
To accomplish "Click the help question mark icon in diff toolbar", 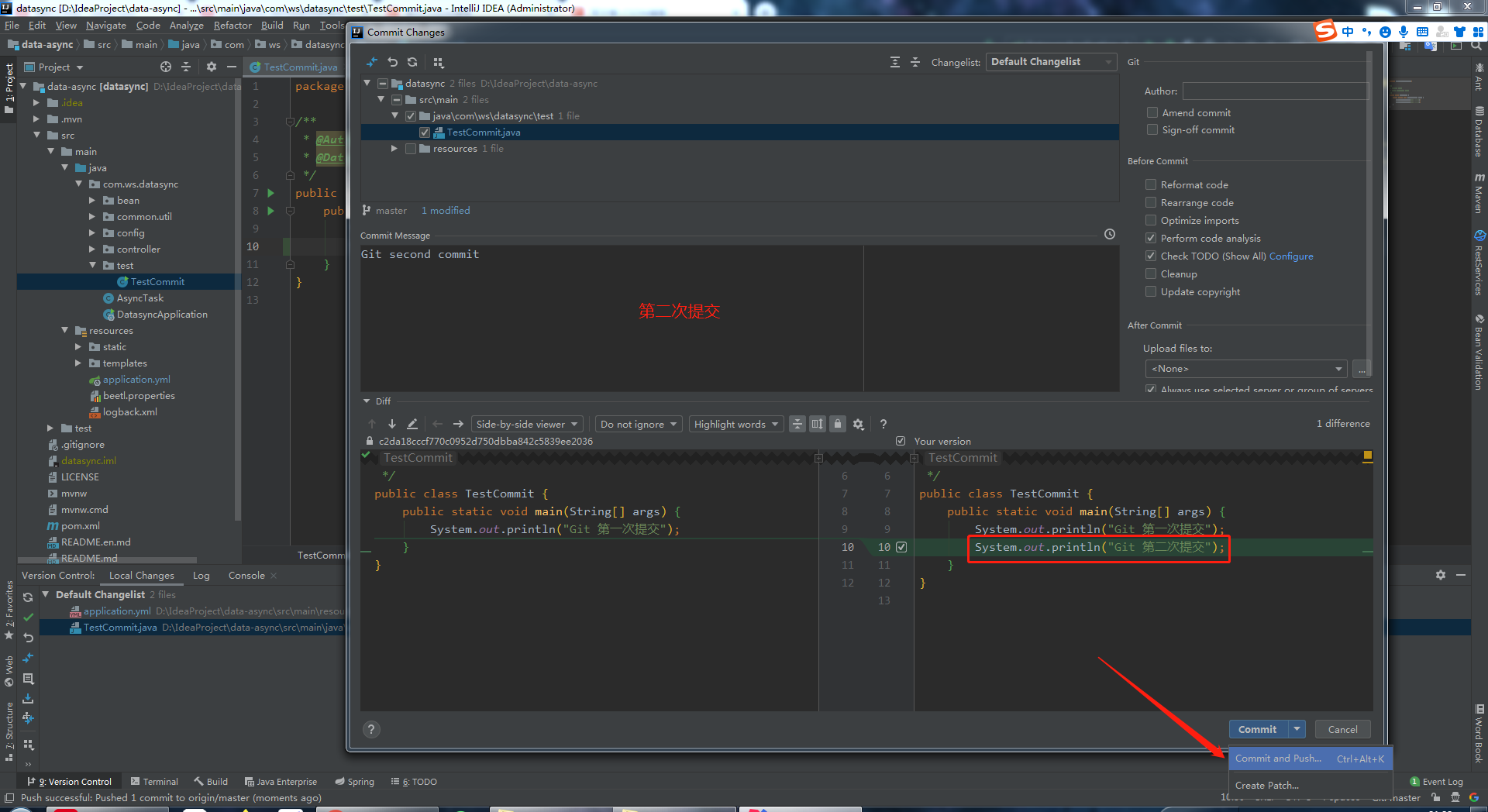I will [x=883, y=424].
